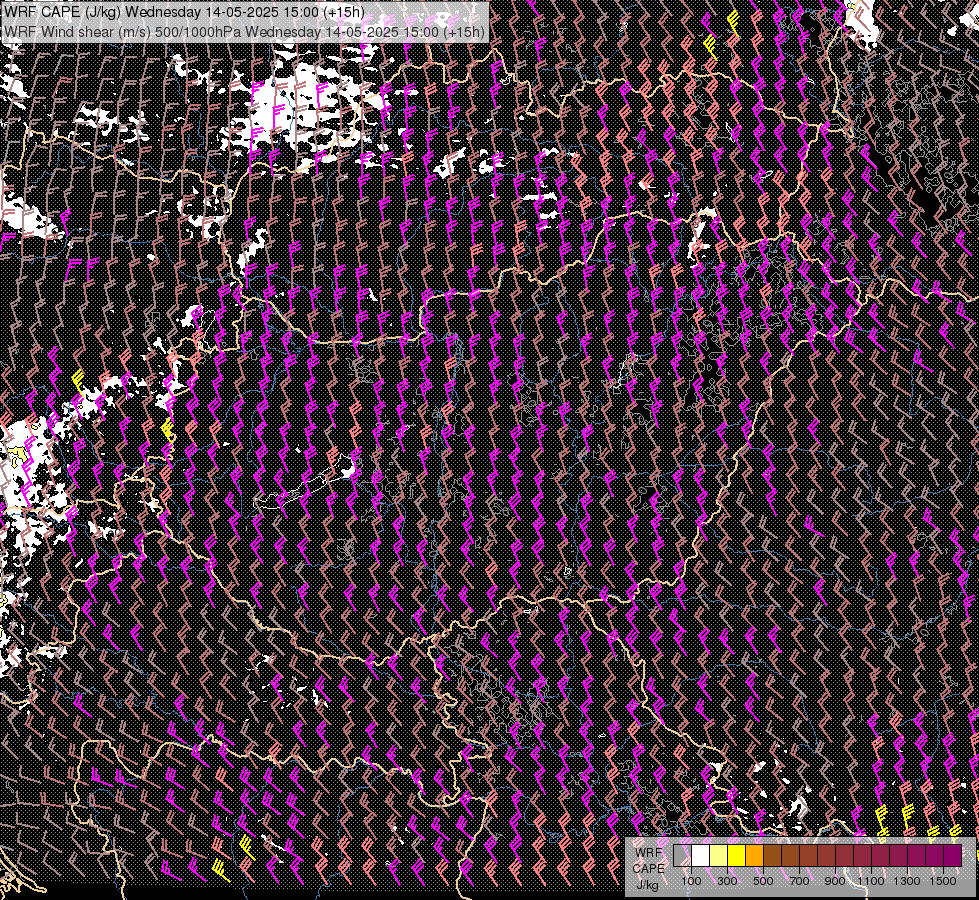Click the WRF CAPE title line
The width and height of the screenshot is (979, 900).
coord(184,12)
